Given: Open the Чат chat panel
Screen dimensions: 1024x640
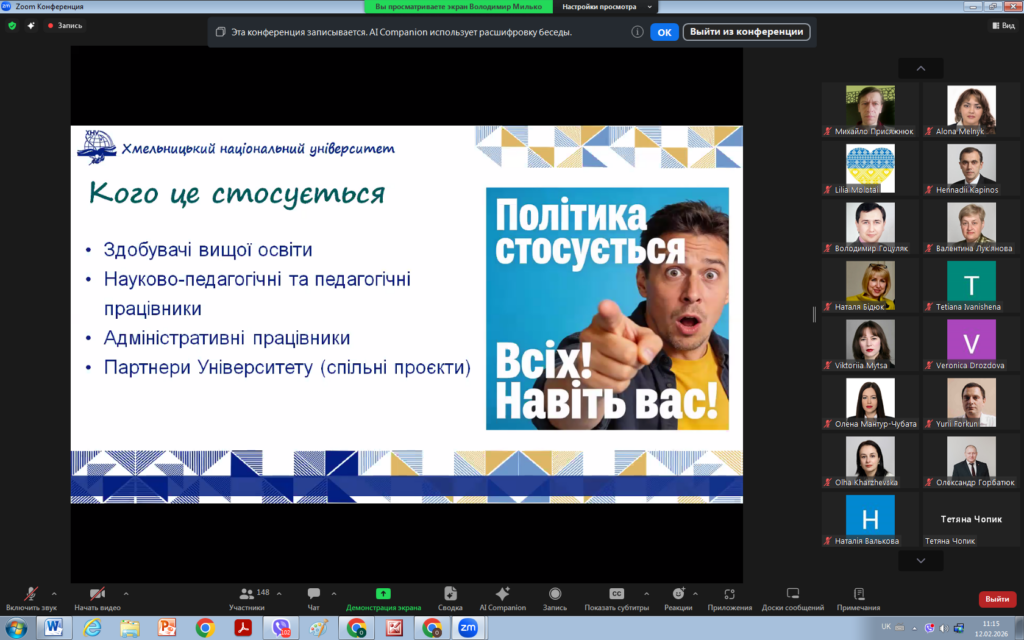Looking at the screenshot, I should point(314,594).
